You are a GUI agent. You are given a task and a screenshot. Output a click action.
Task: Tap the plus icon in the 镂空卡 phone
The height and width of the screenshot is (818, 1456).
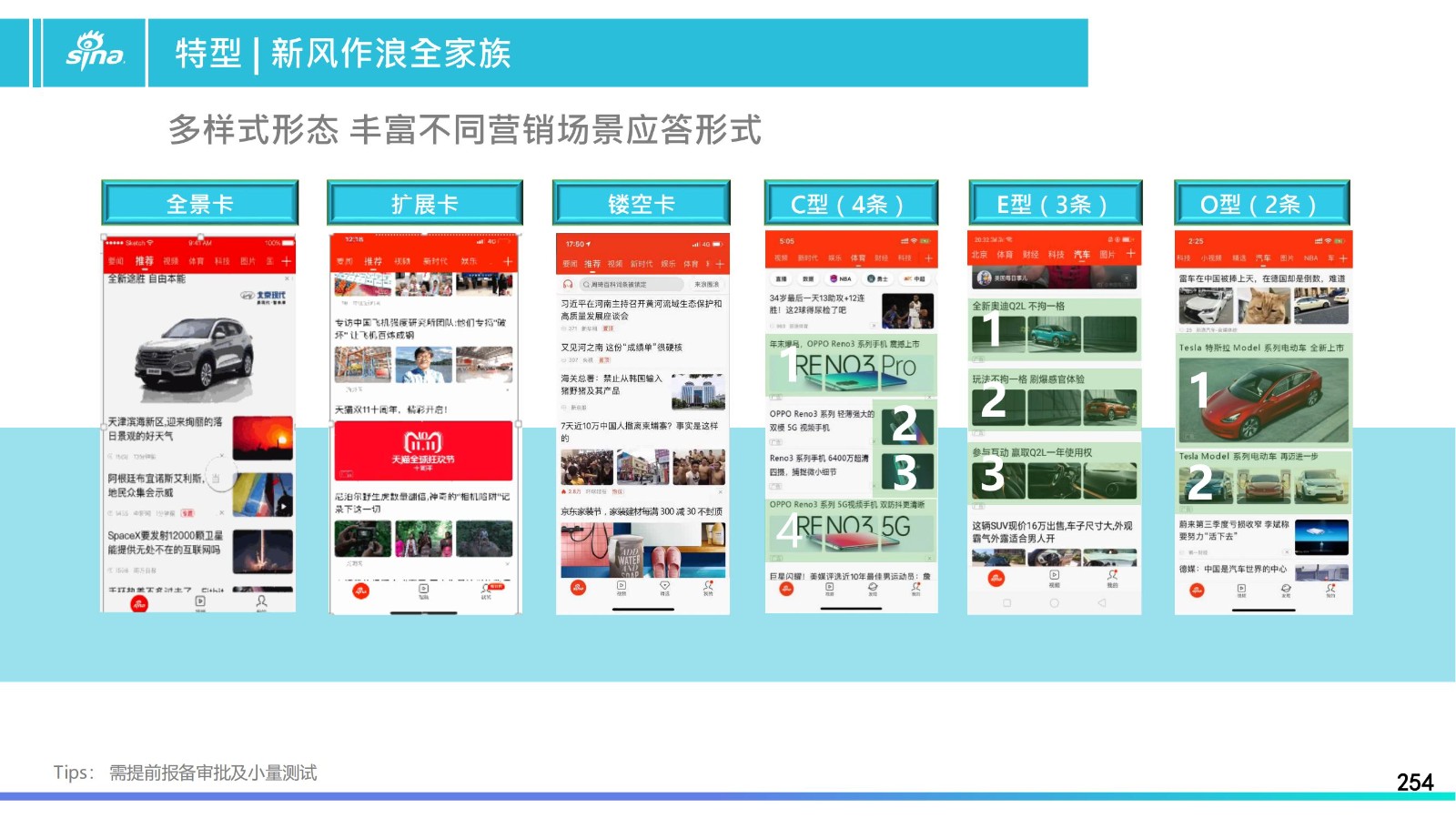[x=720, y=264]
